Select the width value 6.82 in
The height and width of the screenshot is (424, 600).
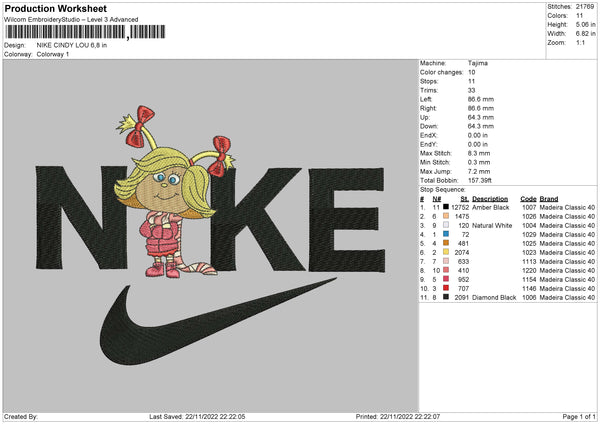(586, 34)
